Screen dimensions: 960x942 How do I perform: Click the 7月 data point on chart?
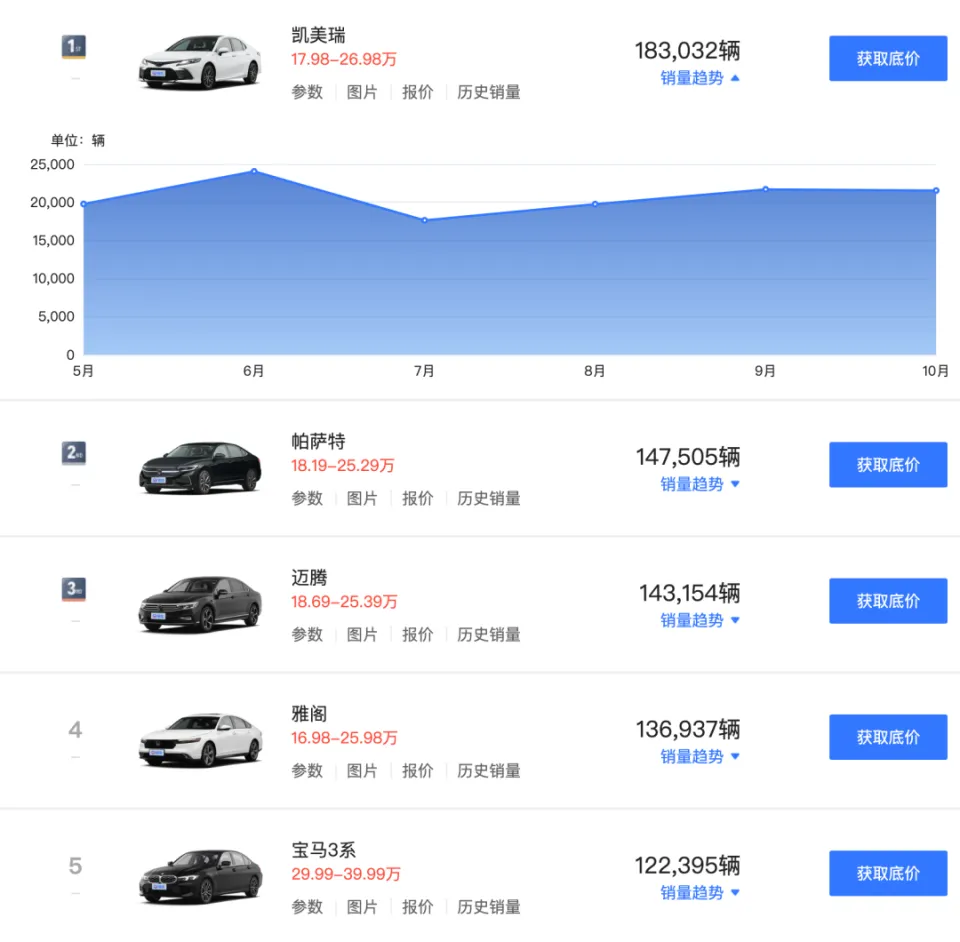[424, 220]
